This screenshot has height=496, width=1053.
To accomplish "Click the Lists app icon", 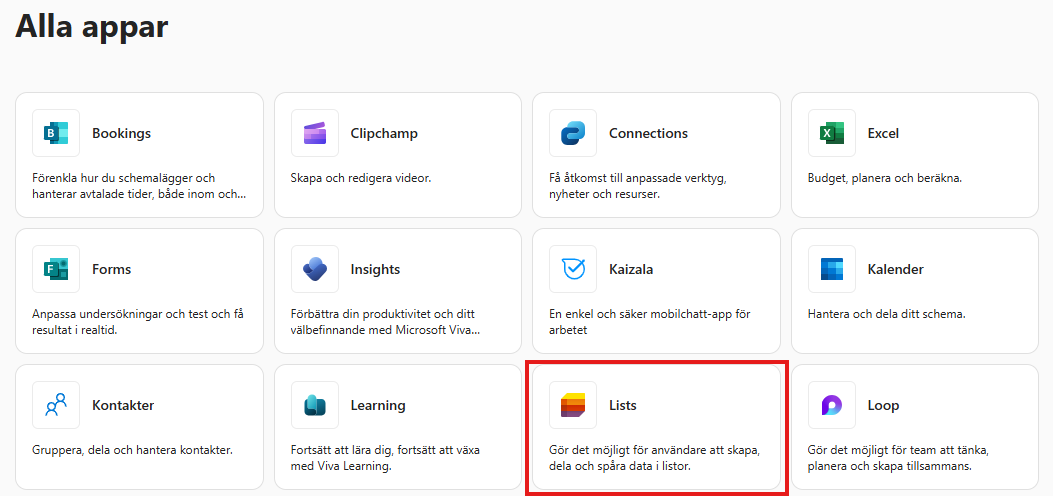I will click(573, 405).
